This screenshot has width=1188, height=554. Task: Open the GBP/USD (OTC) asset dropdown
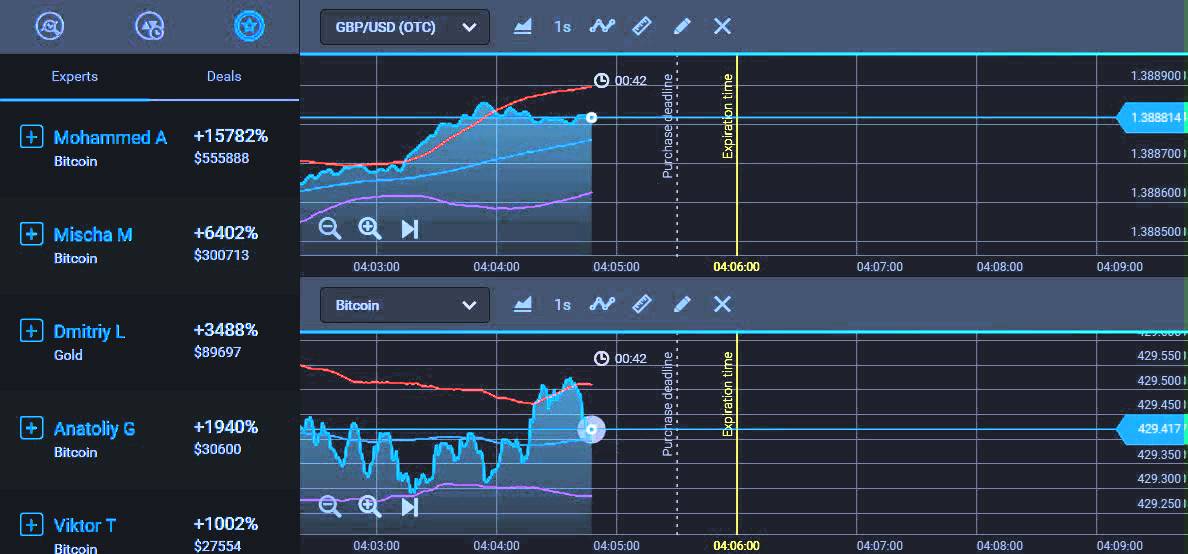(405, 27)
